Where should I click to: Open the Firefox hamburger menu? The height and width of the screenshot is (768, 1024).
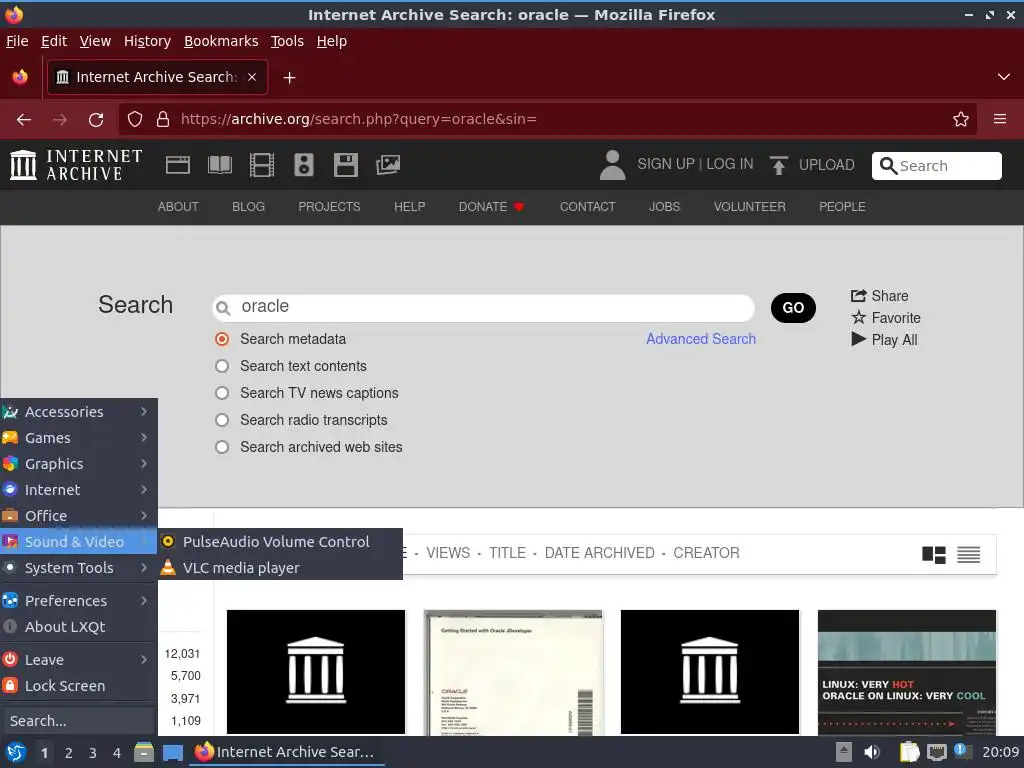1000,119
